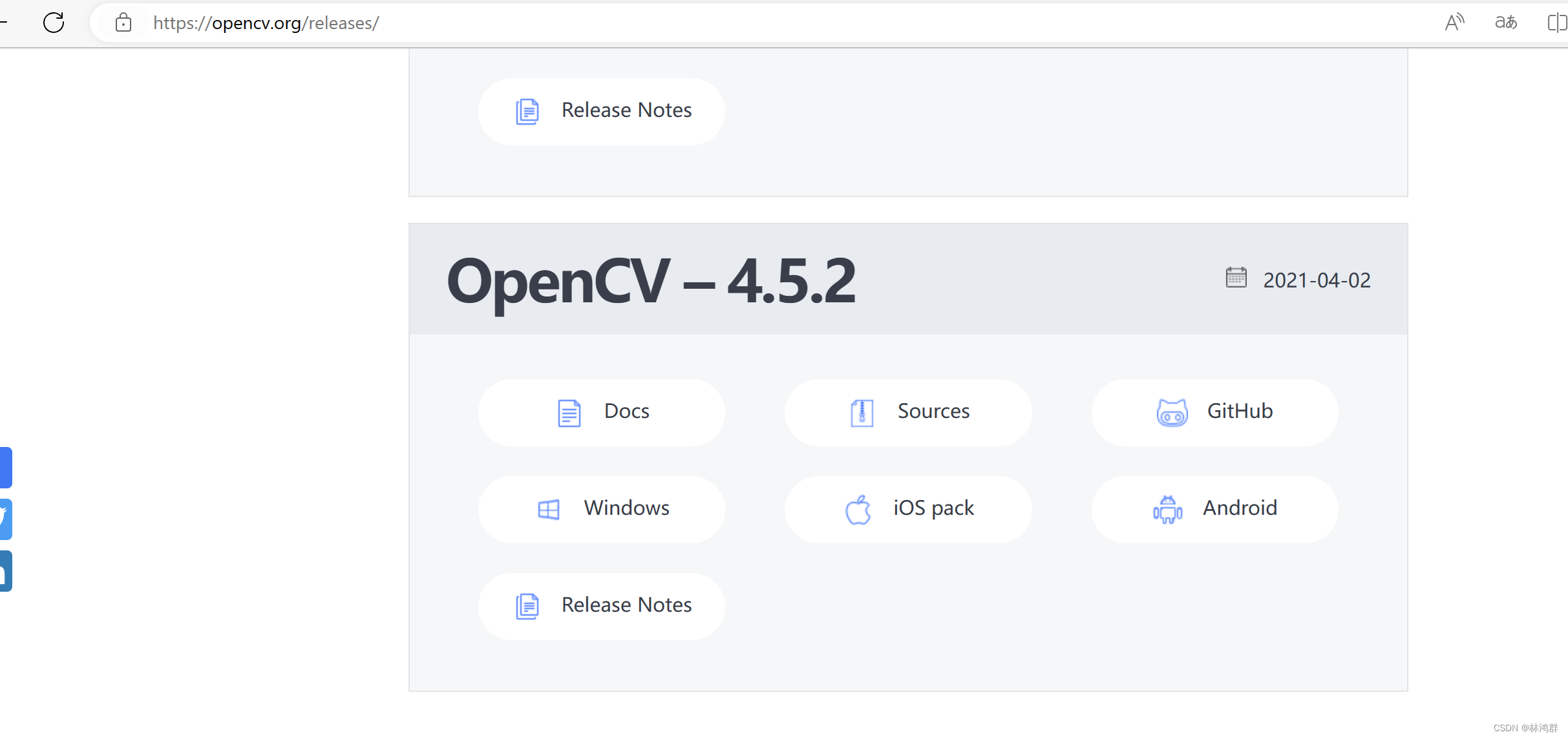Click the 2021-04-02 release date text
Viewport: 1568px width, 739px height.
[x=1317, y=280]
